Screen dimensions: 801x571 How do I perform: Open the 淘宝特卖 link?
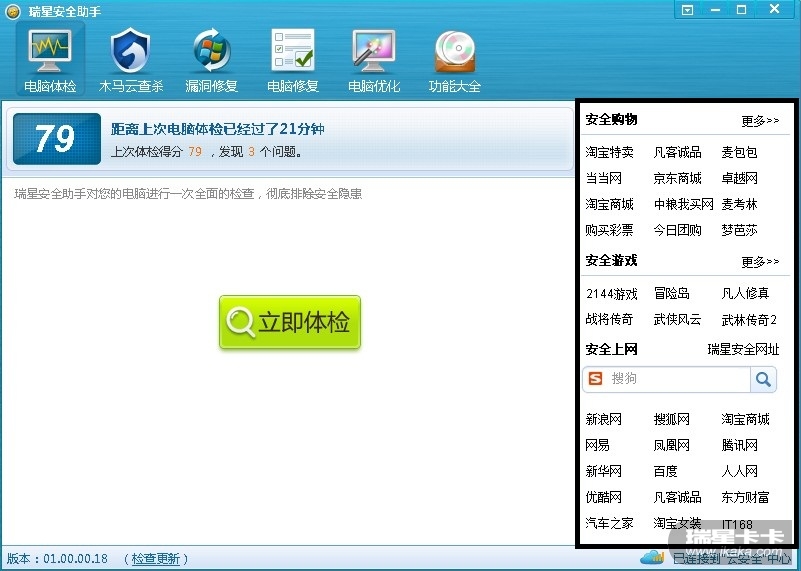(x=609, y=152)
